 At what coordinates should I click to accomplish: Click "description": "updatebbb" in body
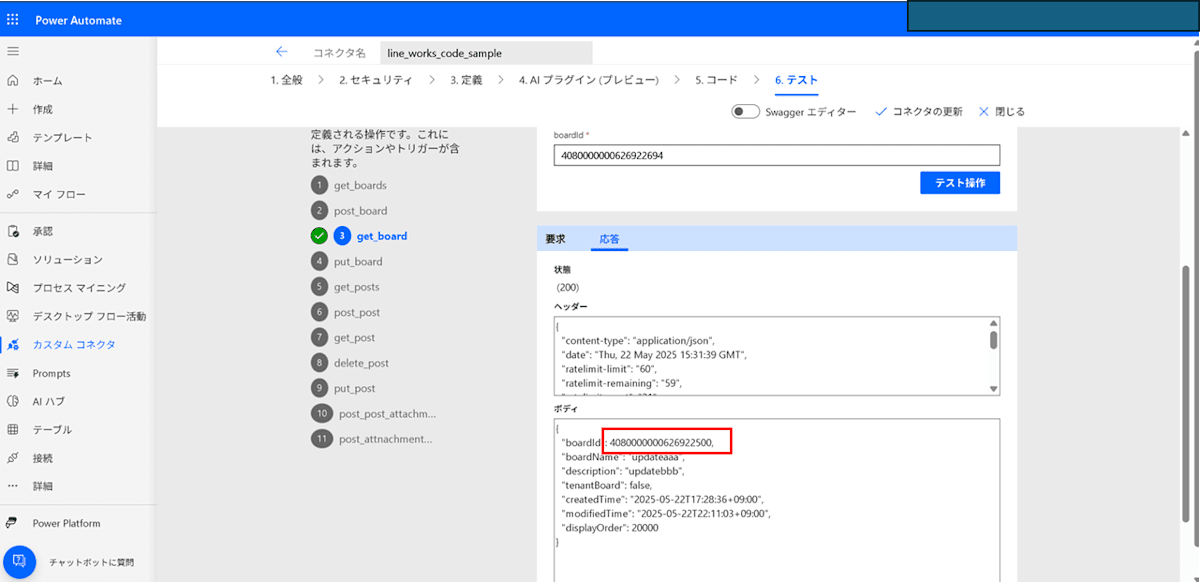(623, 471)
